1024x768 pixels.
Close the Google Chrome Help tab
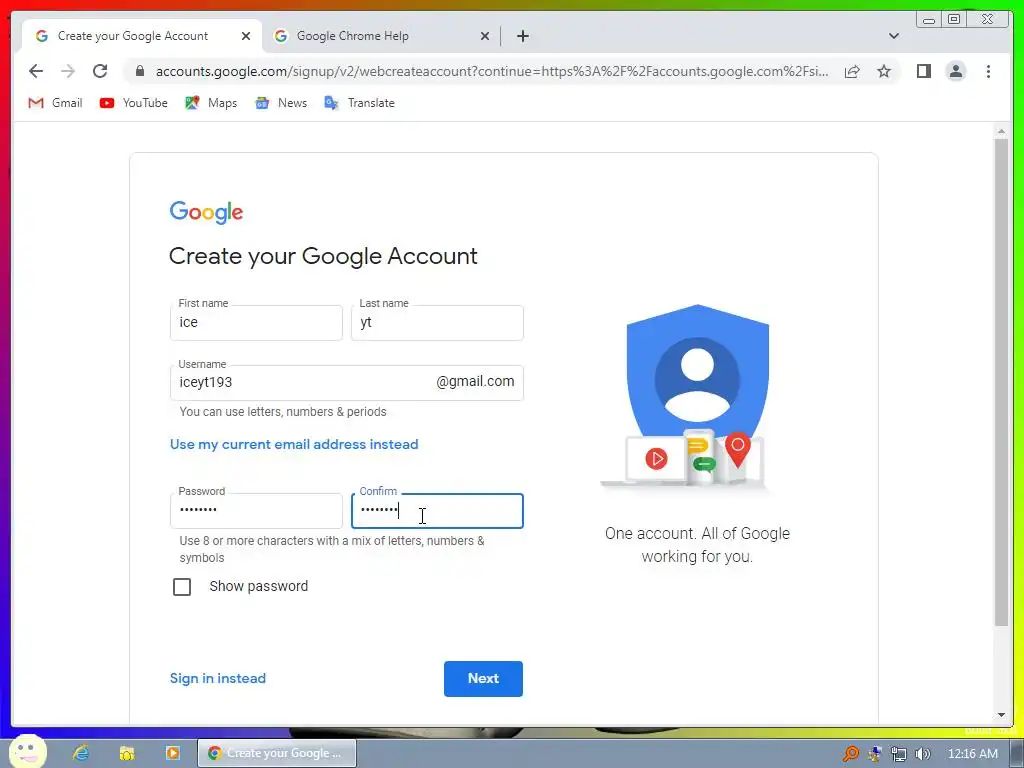click(x=485, y=36)
